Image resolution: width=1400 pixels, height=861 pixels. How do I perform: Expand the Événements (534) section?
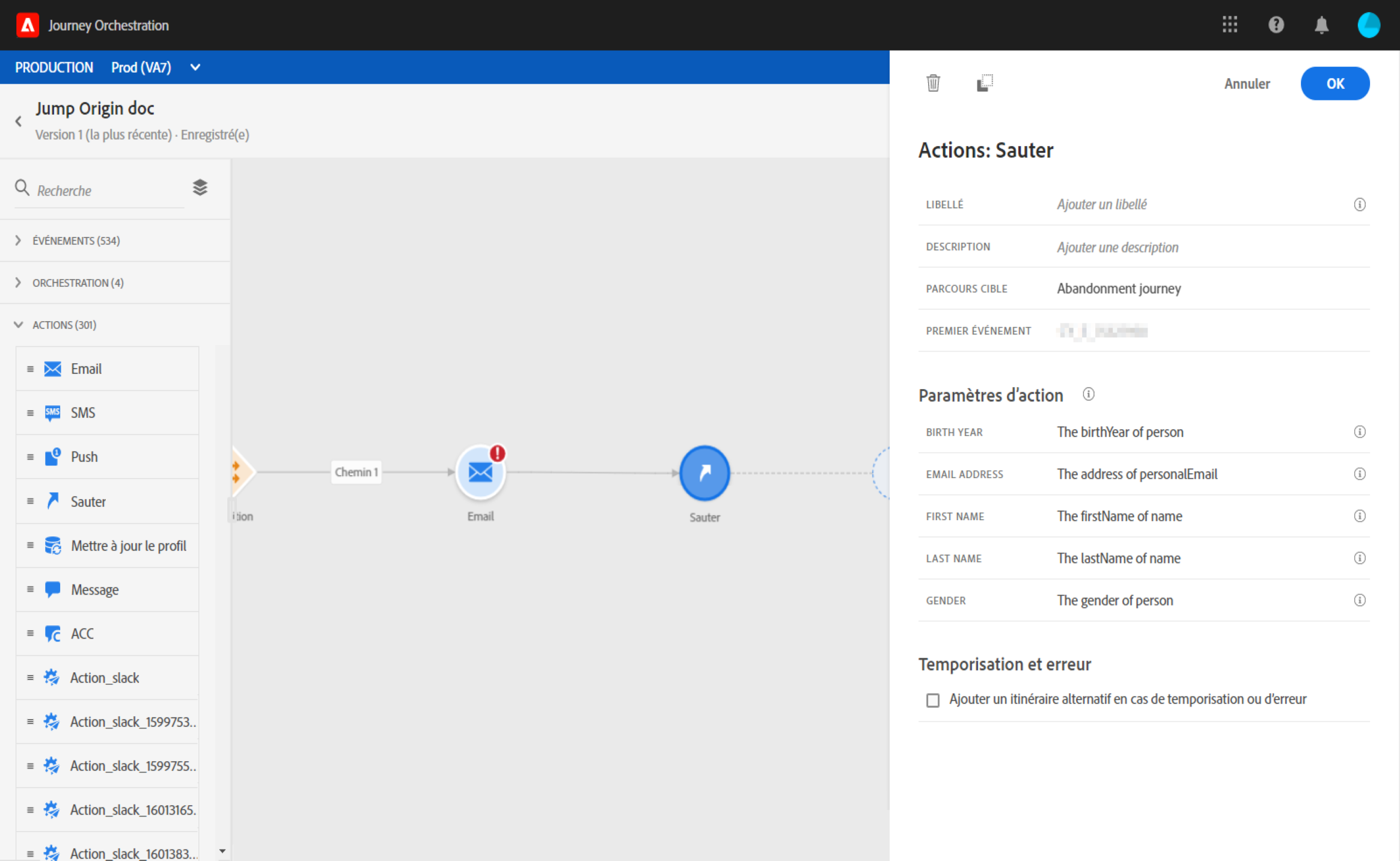point(76,241)
